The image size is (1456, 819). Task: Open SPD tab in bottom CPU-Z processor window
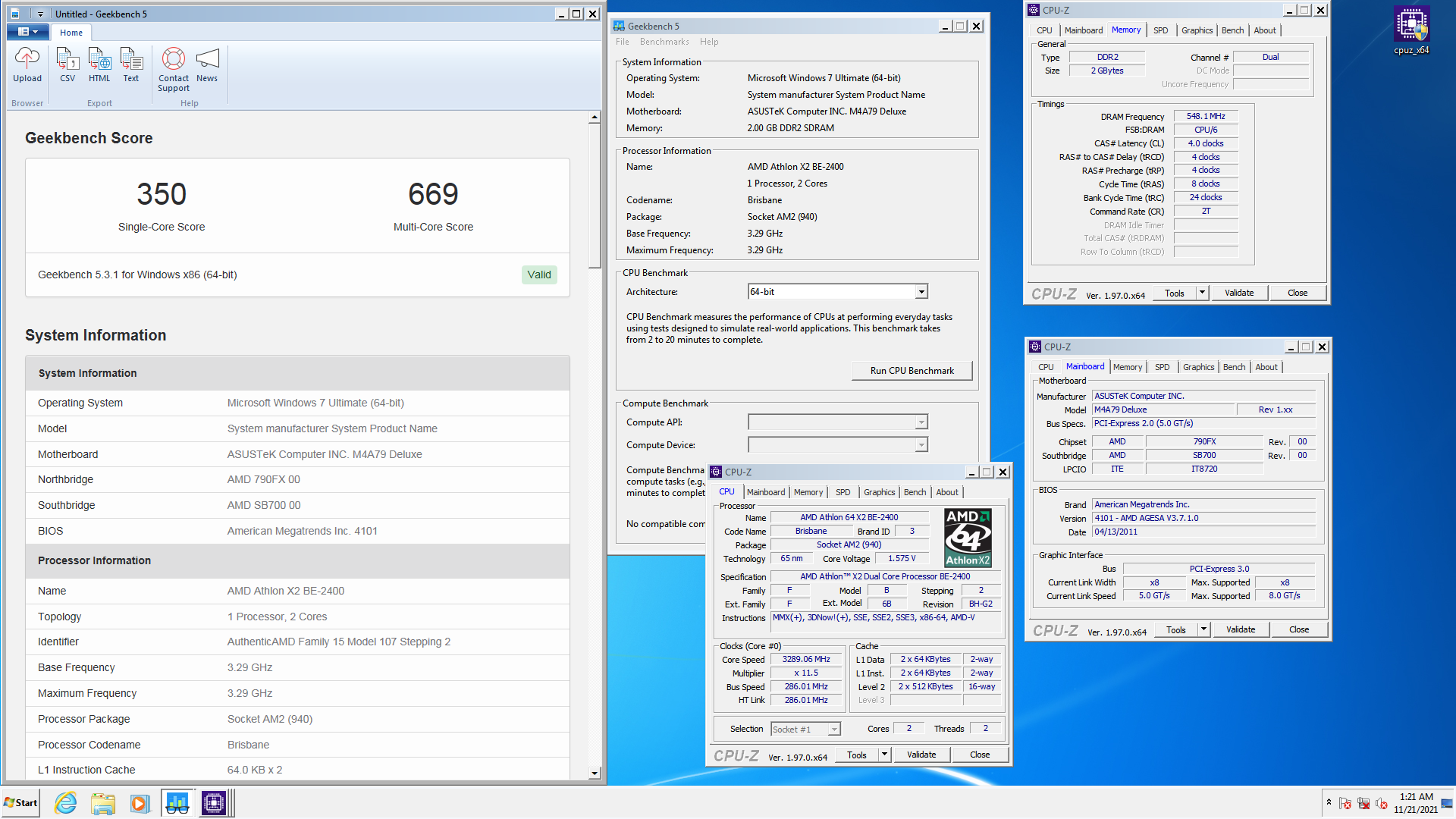click(843, 492)
